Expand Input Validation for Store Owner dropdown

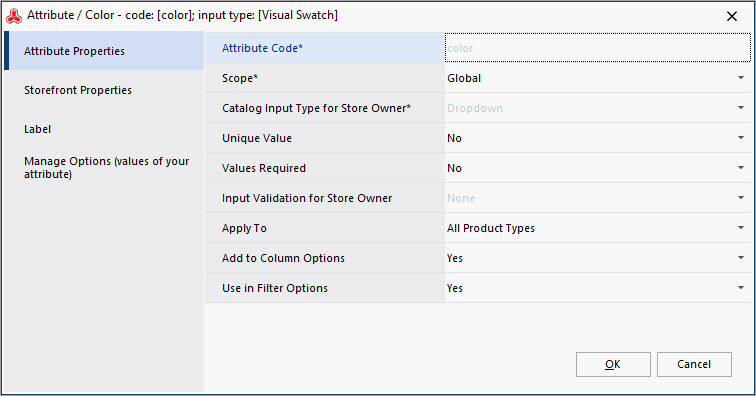[741, 198]
